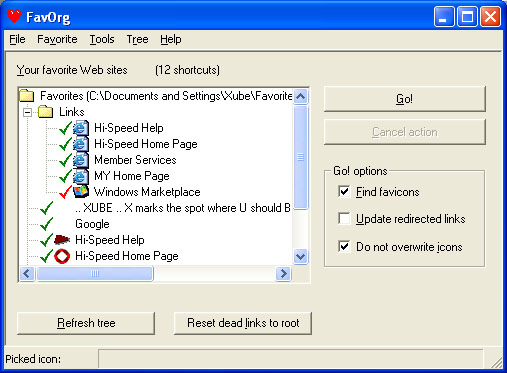Click the IE icon beside MY Home Page
This screenshot has height=373, width=507.
81,176
